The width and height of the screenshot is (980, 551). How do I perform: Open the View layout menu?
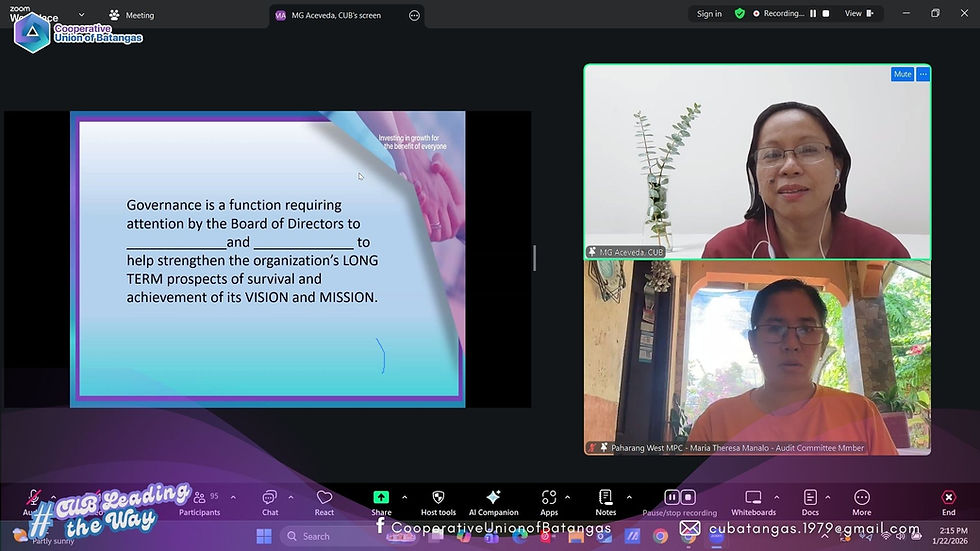(x=859, y=14)
